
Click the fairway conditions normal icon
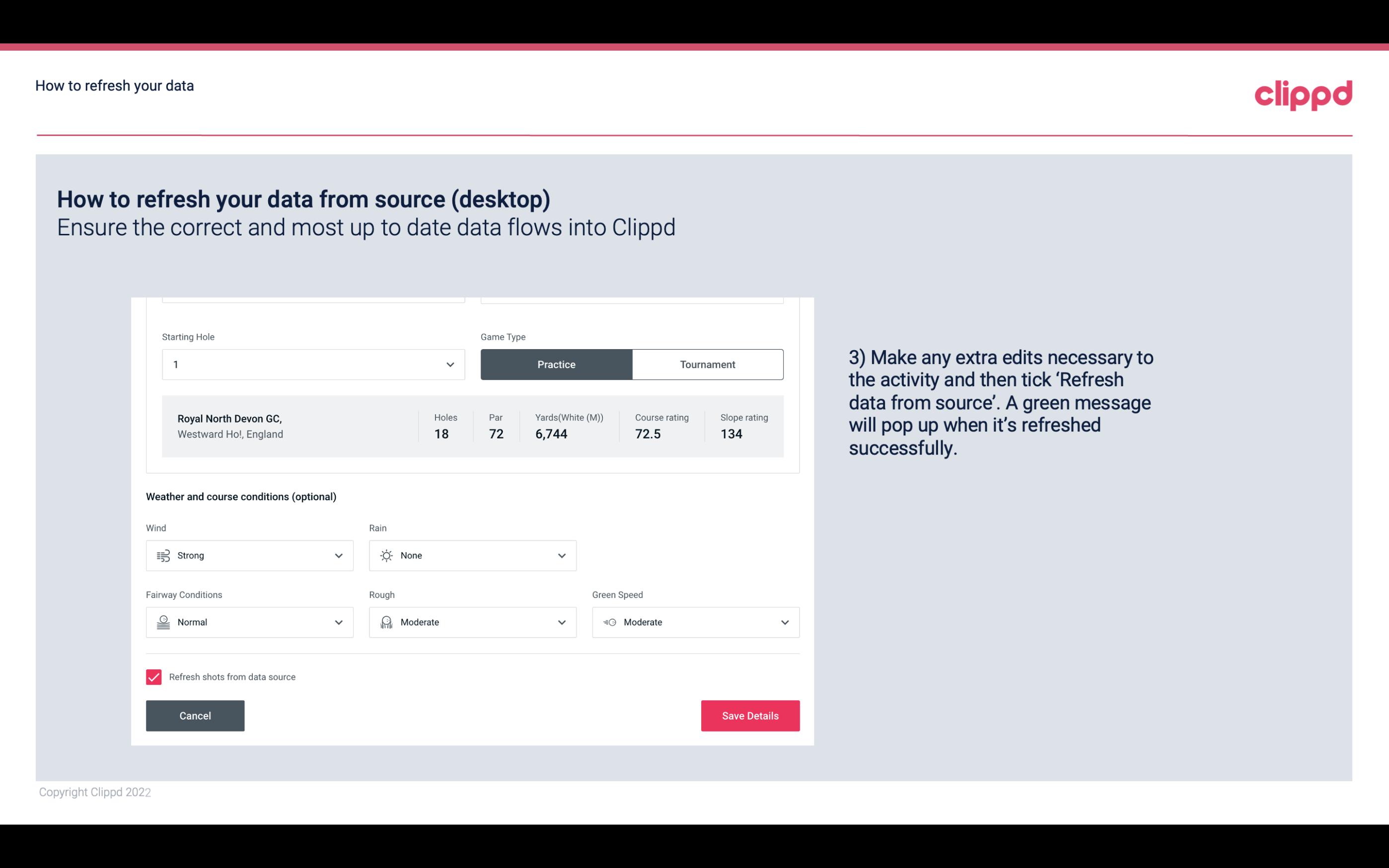tap(162, 621)
